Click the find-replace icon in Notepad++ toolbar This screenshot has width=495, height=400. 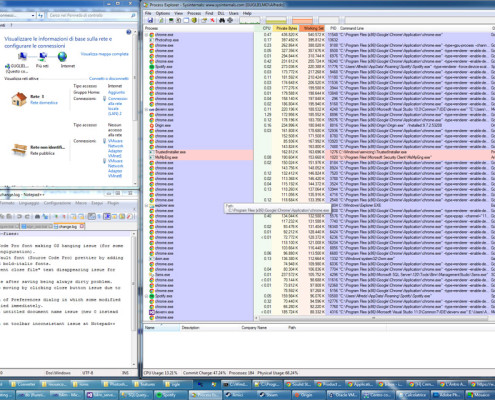(x=45, y=217)
